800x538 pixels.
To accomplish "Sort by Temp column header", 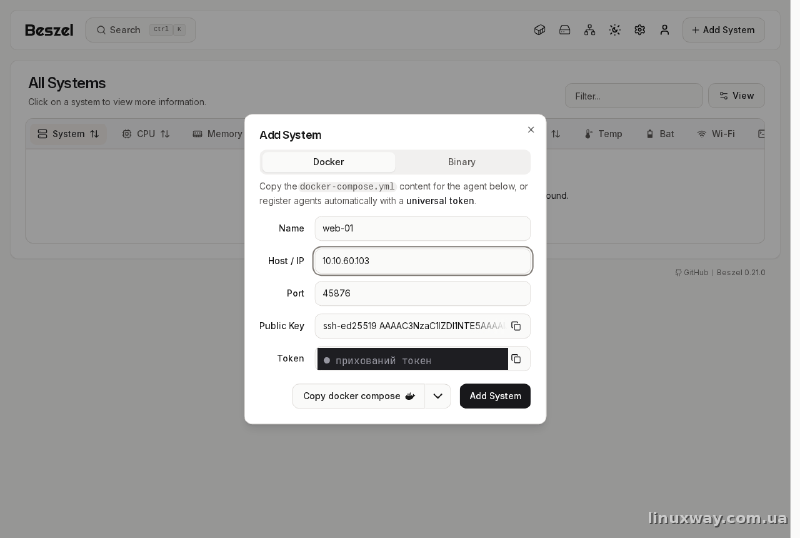I will (x=603, y=134).
